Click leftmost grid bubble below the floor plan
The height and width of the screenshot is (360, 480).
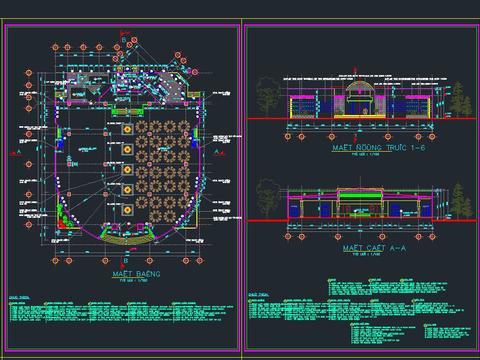pos(56,260)
